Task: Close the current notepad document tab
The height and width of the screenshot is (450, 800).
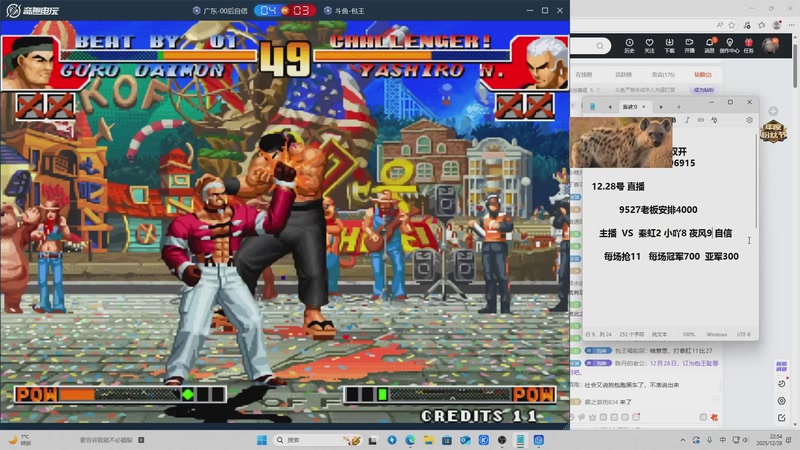Action: [x=644, y=107]
